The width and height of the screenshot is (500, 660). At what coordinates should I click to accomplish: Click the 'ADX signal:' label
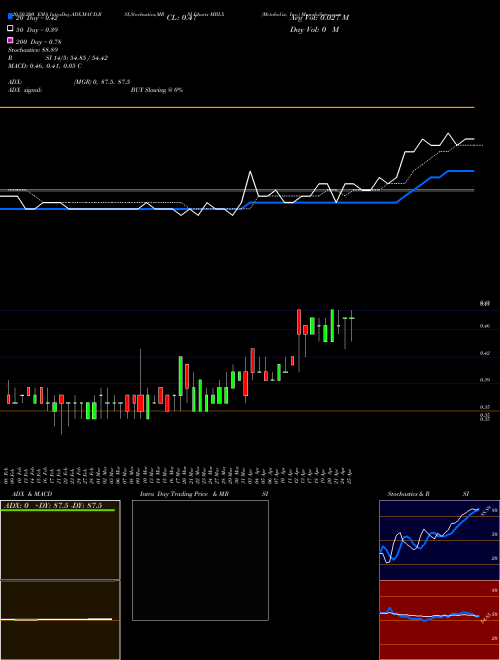pyautogui.click(x=25, y=90)
